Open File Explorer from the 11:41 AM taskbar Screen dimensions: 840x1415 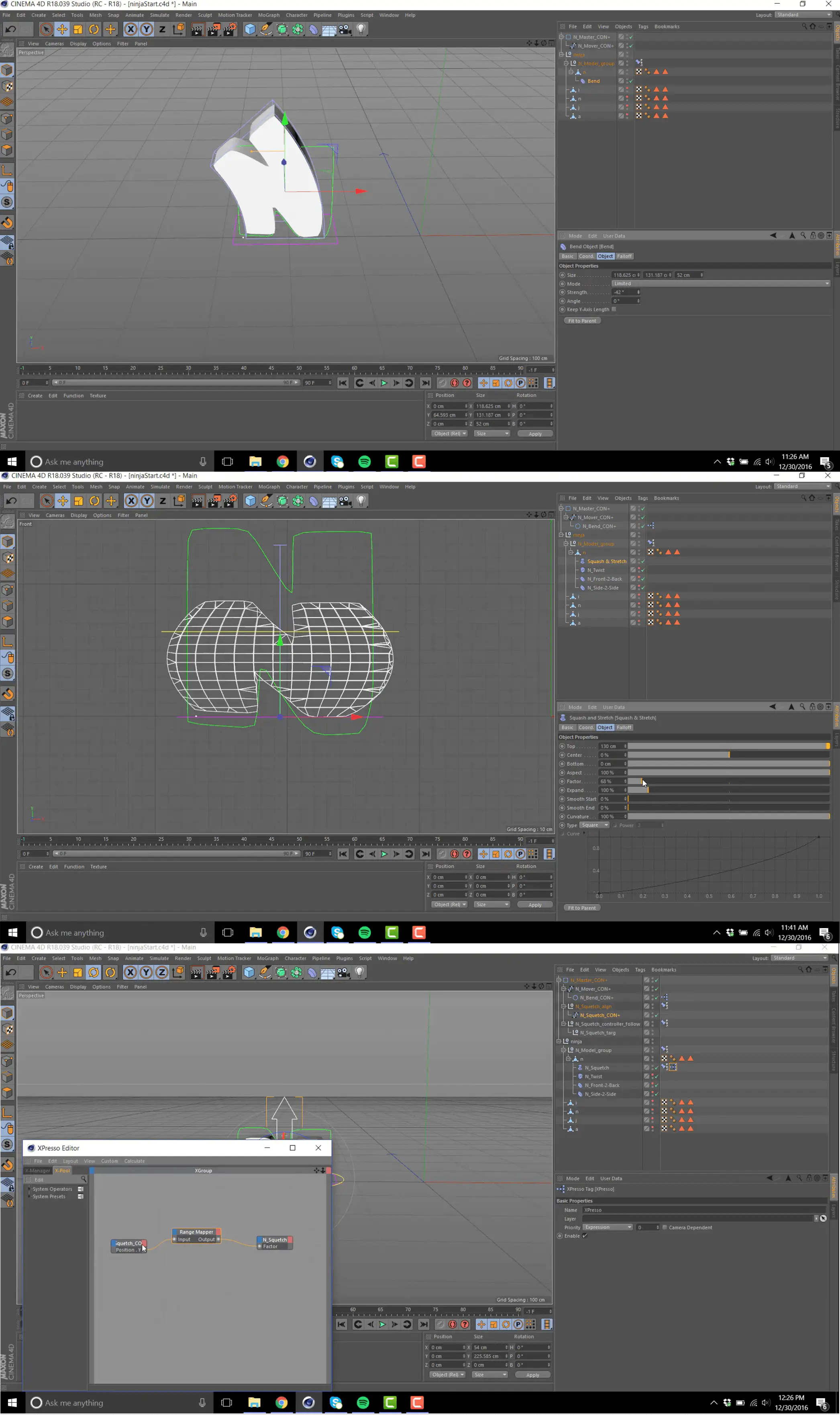click(x=256, y=932)
